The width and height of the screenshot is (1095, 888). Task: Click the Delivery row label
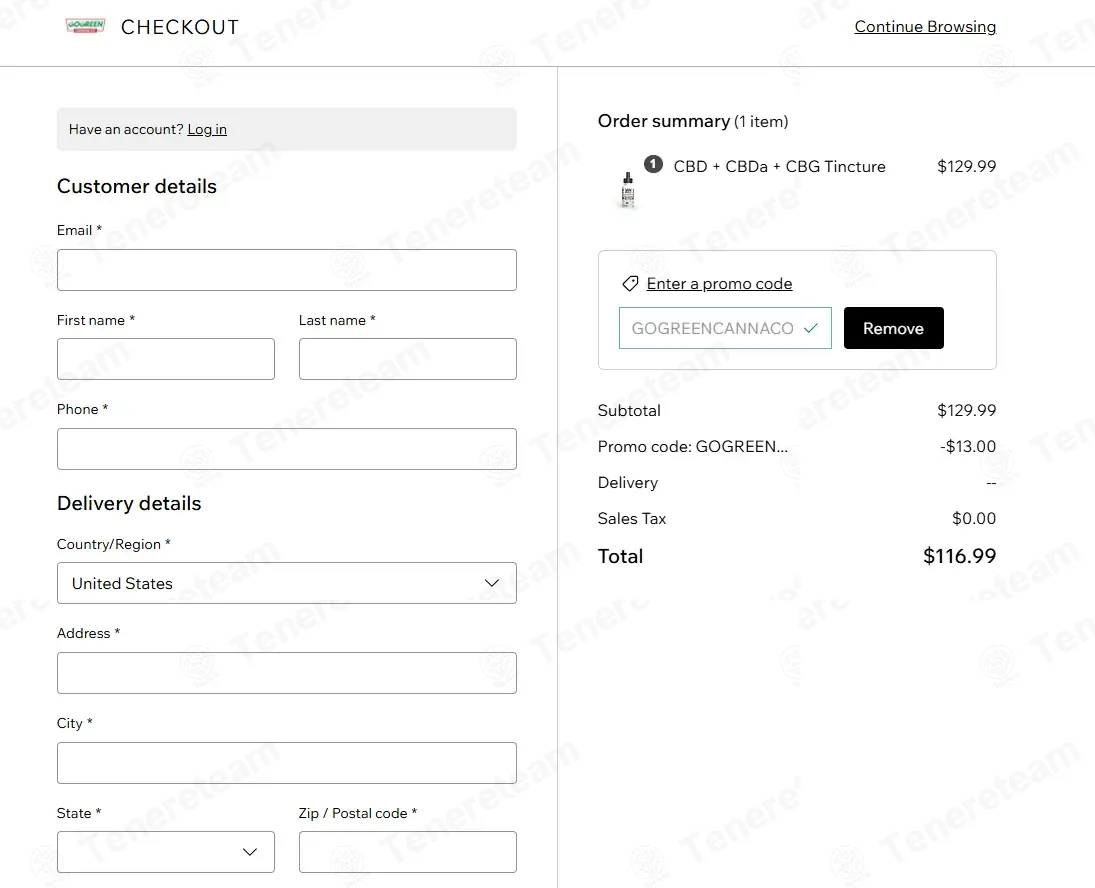point(628,482)
